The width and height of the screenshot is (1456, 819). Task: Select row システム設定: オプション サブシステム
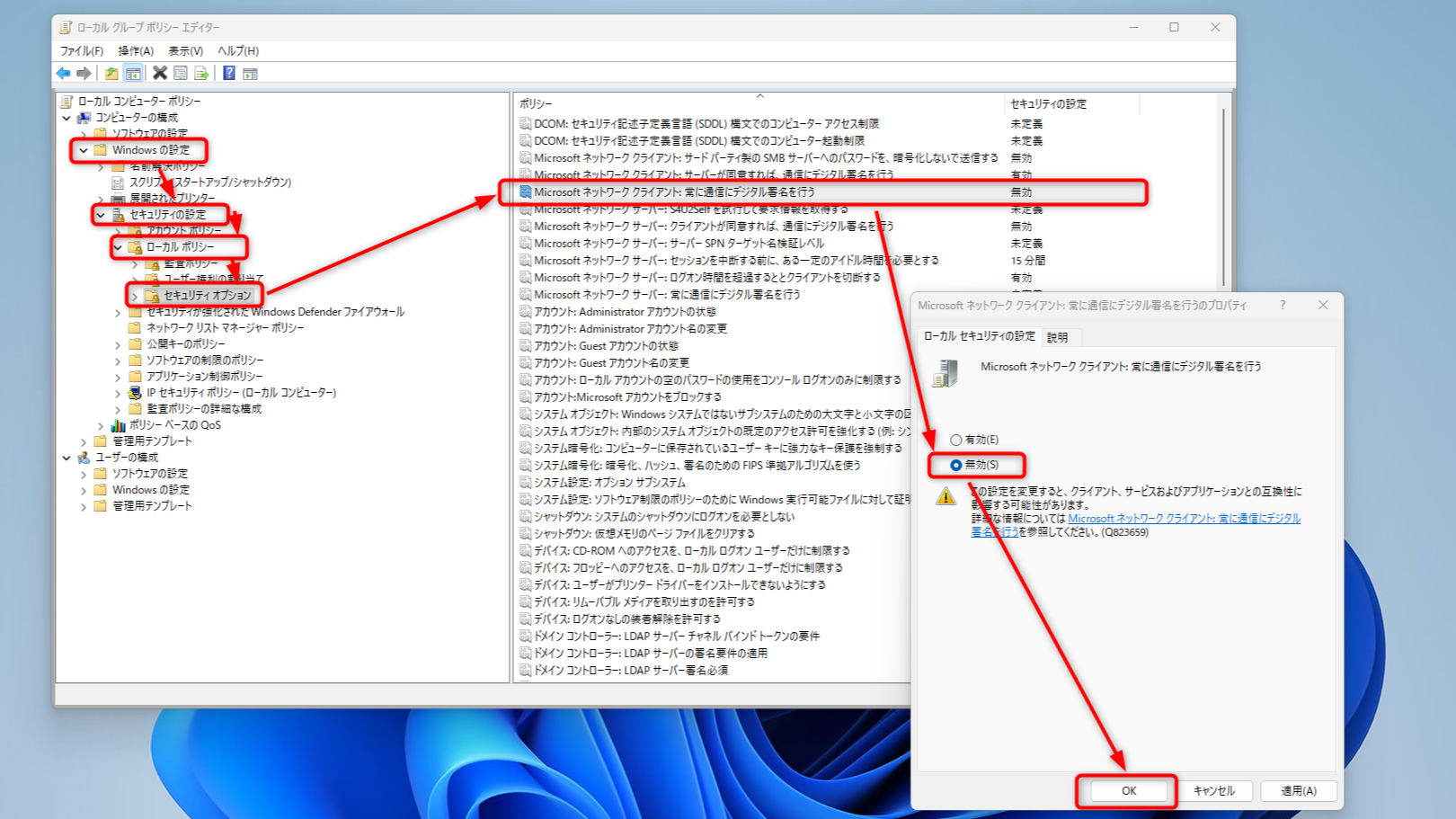click(608, 483)
